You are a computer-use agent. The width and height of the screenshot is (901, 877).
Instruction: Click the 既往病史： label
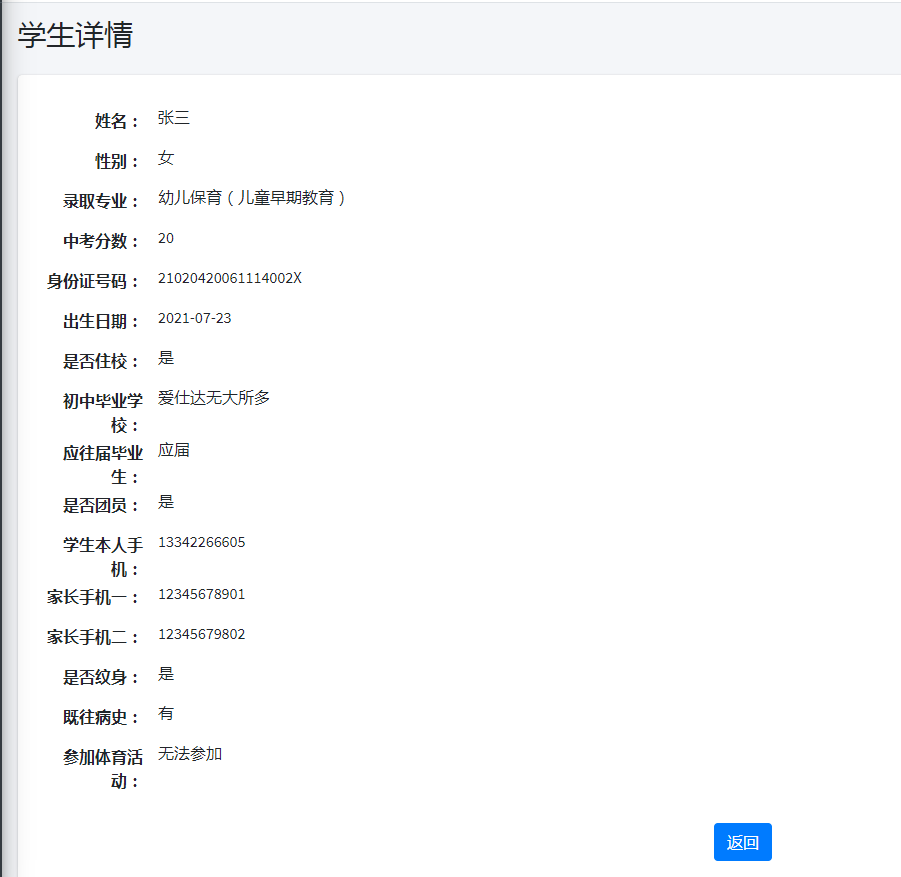point(101,718)
